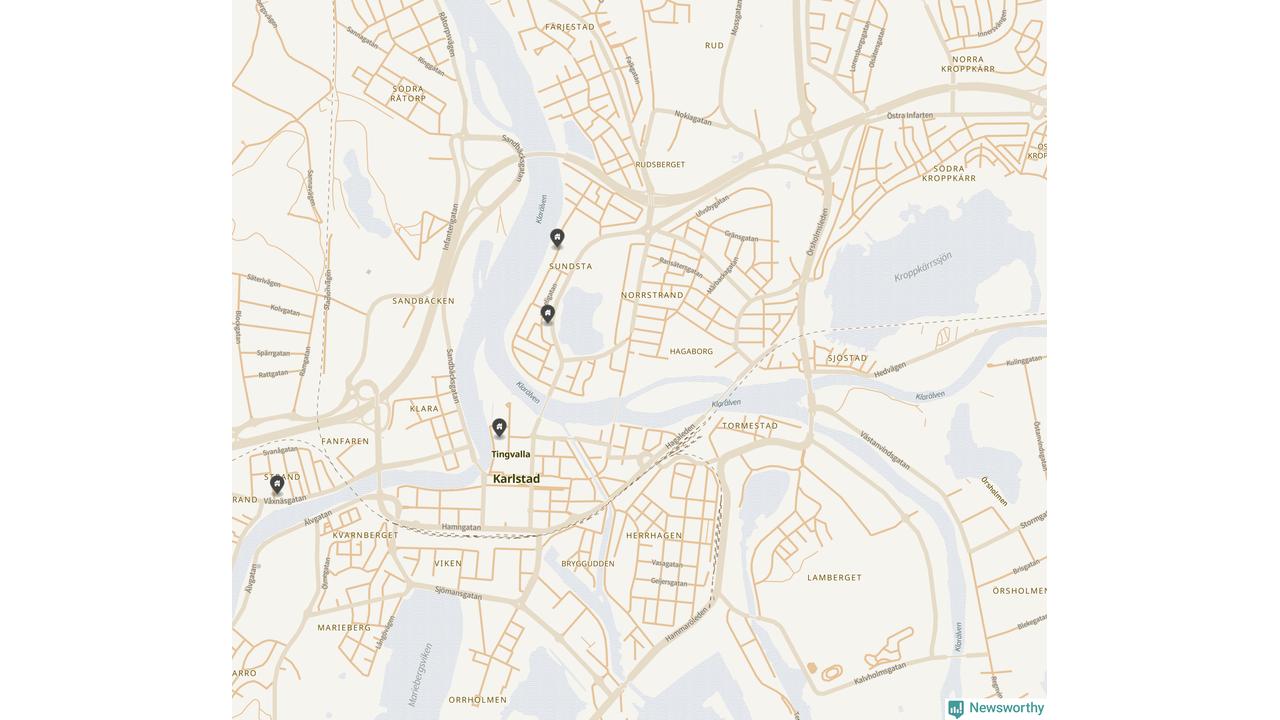The image size is (1280, 720).
Task: Select the Marieberg district label
Action: [344, 628]
